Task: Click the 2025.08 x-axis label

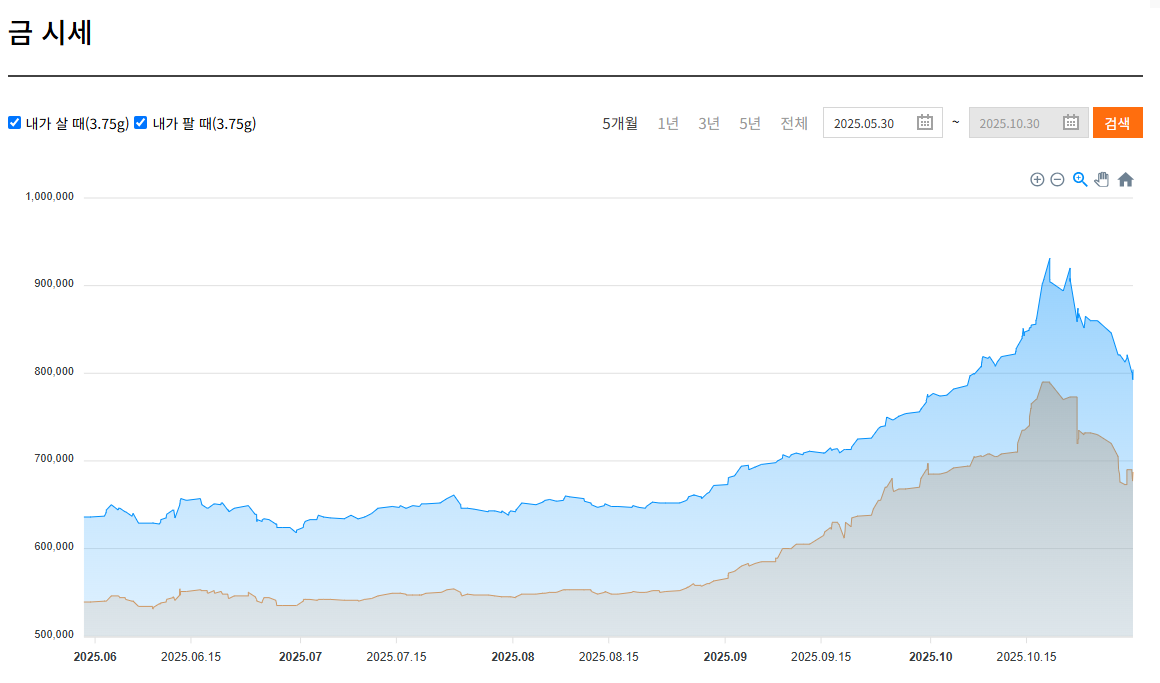Action: pyautogui.click(x=513, y=657)
